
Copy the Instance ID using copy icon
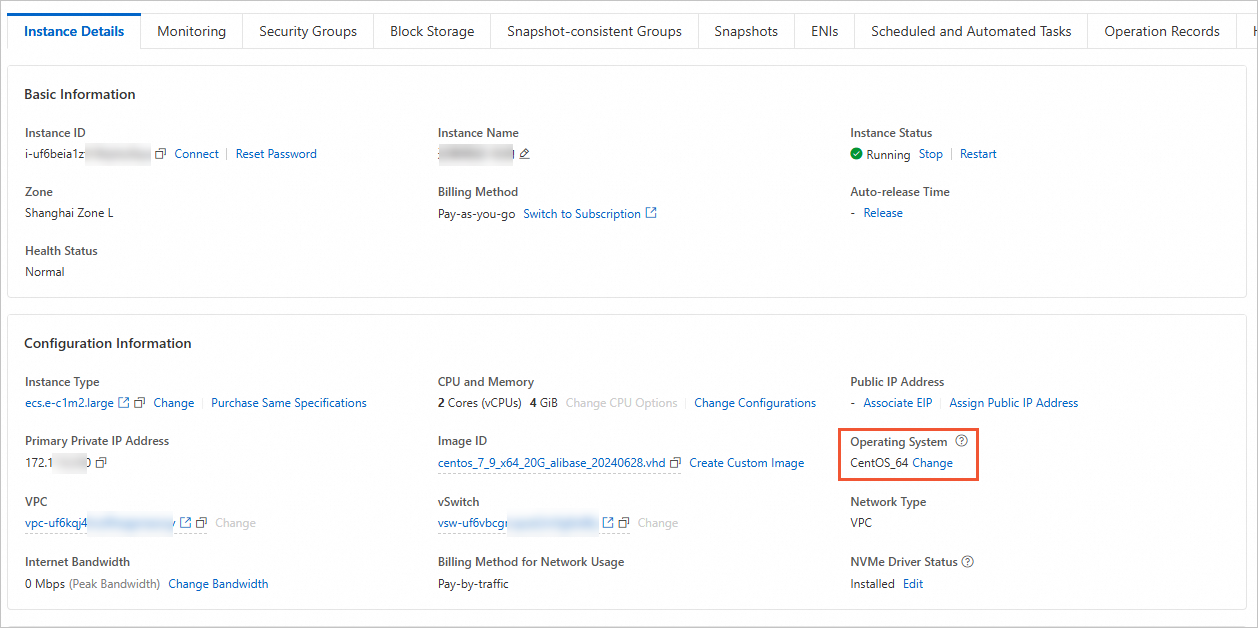160,154
